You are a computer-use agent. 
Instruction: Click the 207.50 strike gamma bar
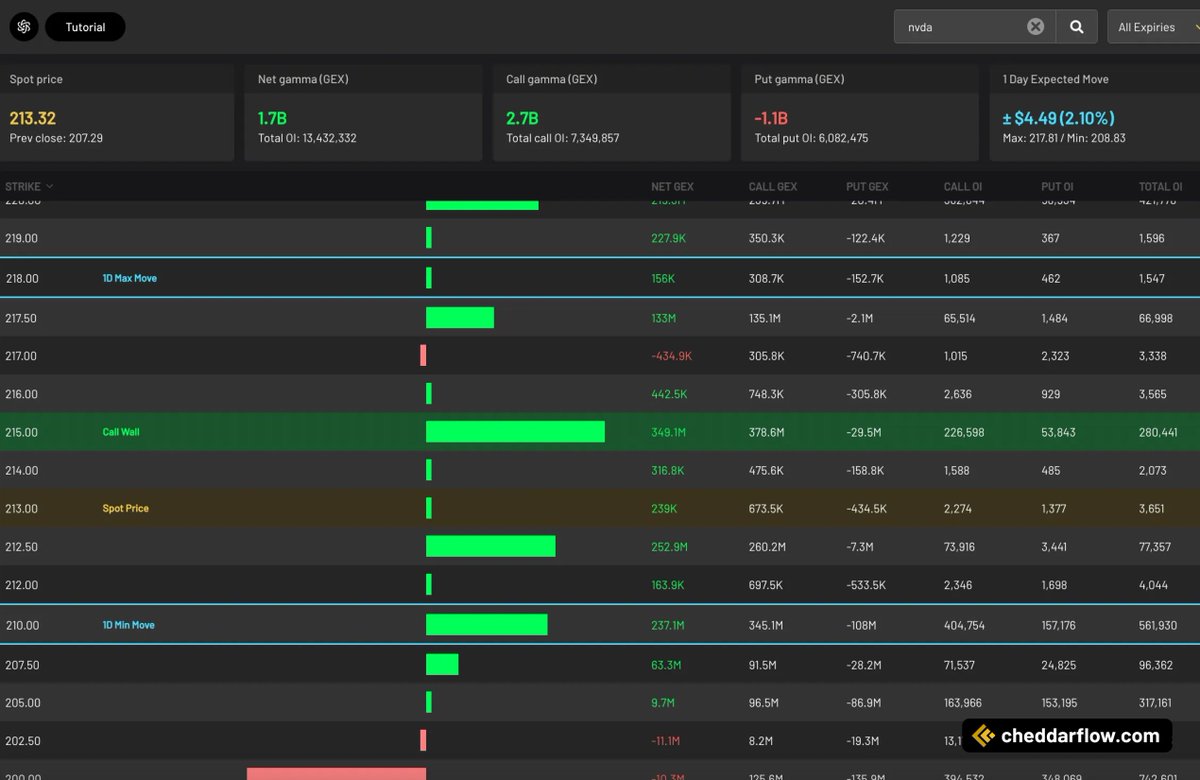point(442,664)
